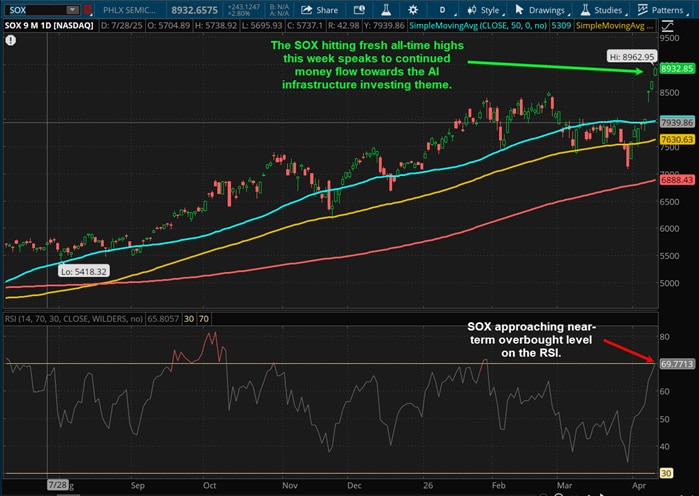The height and width of the screenshot is (496, 699).
Task: Open chart settings gear icon
Action: coord(413,10)
